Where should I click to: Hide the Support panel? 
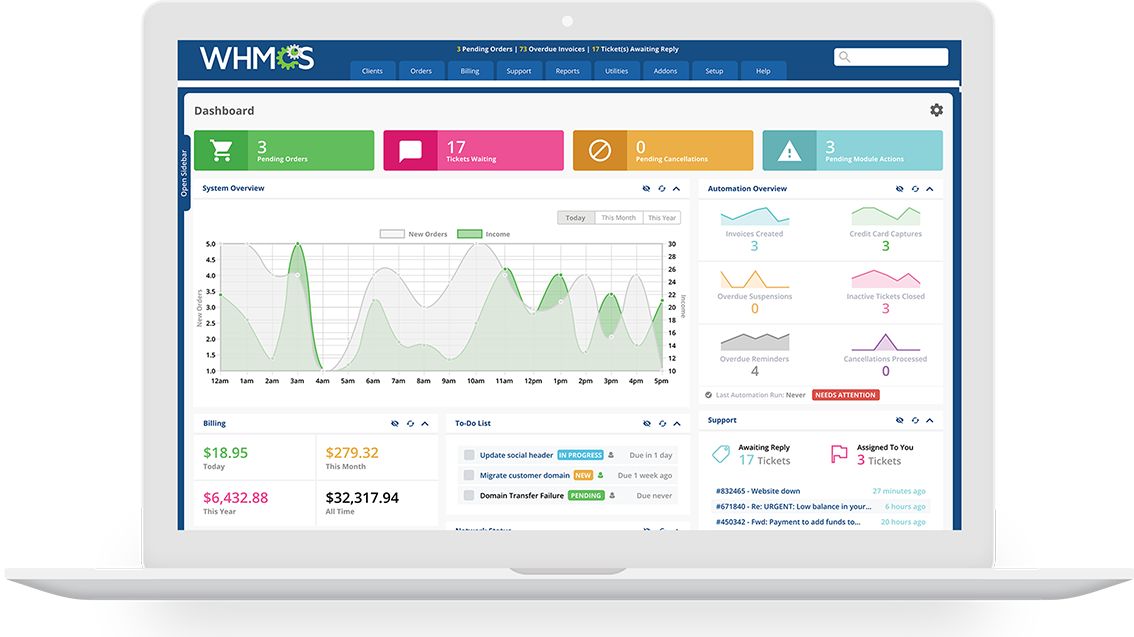900,420
